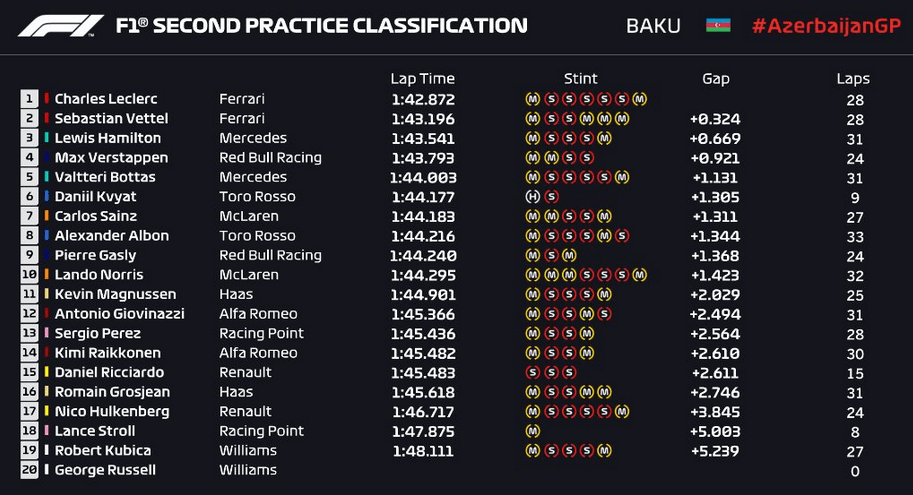Select the Lap Time column header
913x495 pixels.
pyautogui.click(x=422, y=79)
